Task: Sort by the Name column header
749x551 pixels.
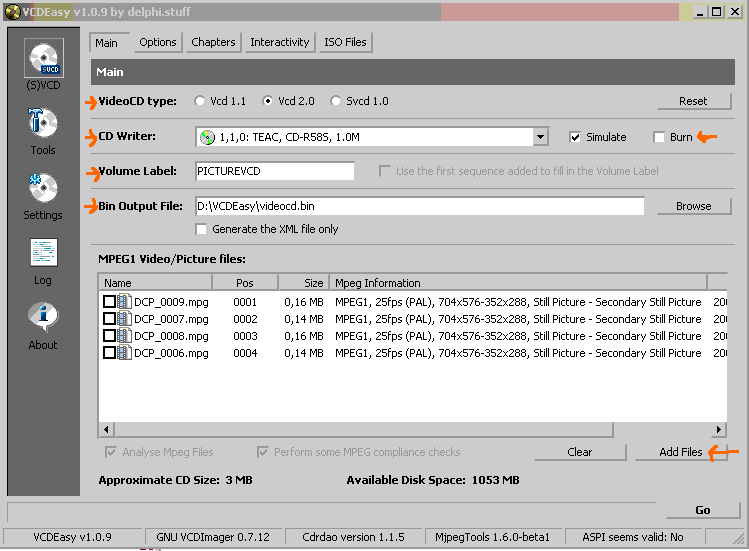Action: (155, 283)
